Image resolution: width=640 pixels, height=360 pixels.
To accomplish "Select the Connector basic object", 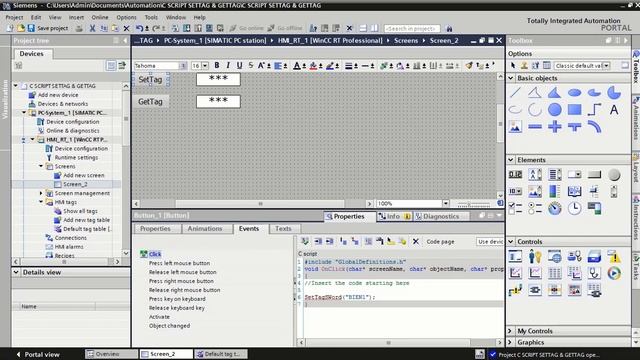I will (x=594, y=109).
